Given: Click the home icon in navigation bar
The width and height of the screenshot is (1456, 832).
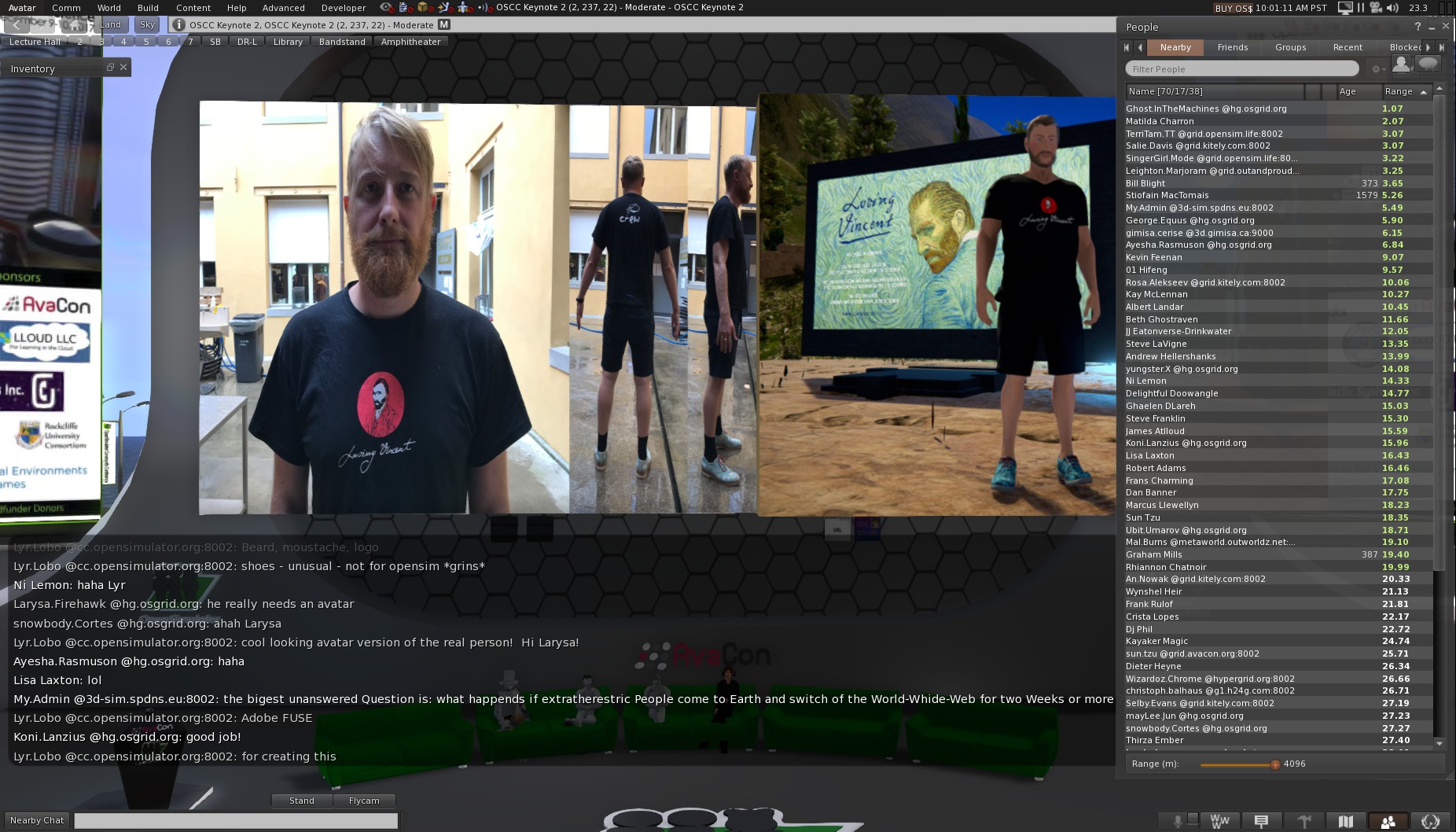Looking at the screenshot, I should point(75,24).
